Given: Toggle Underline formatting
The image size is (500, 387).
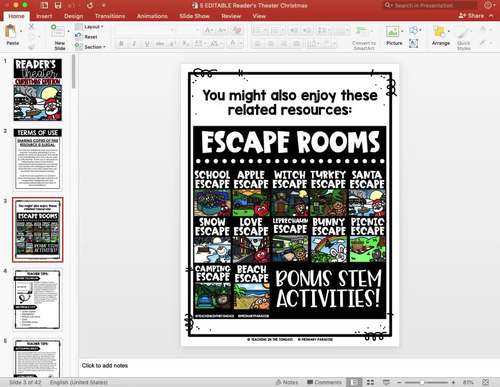Looking at the screenshot, I should coord(147,44).
